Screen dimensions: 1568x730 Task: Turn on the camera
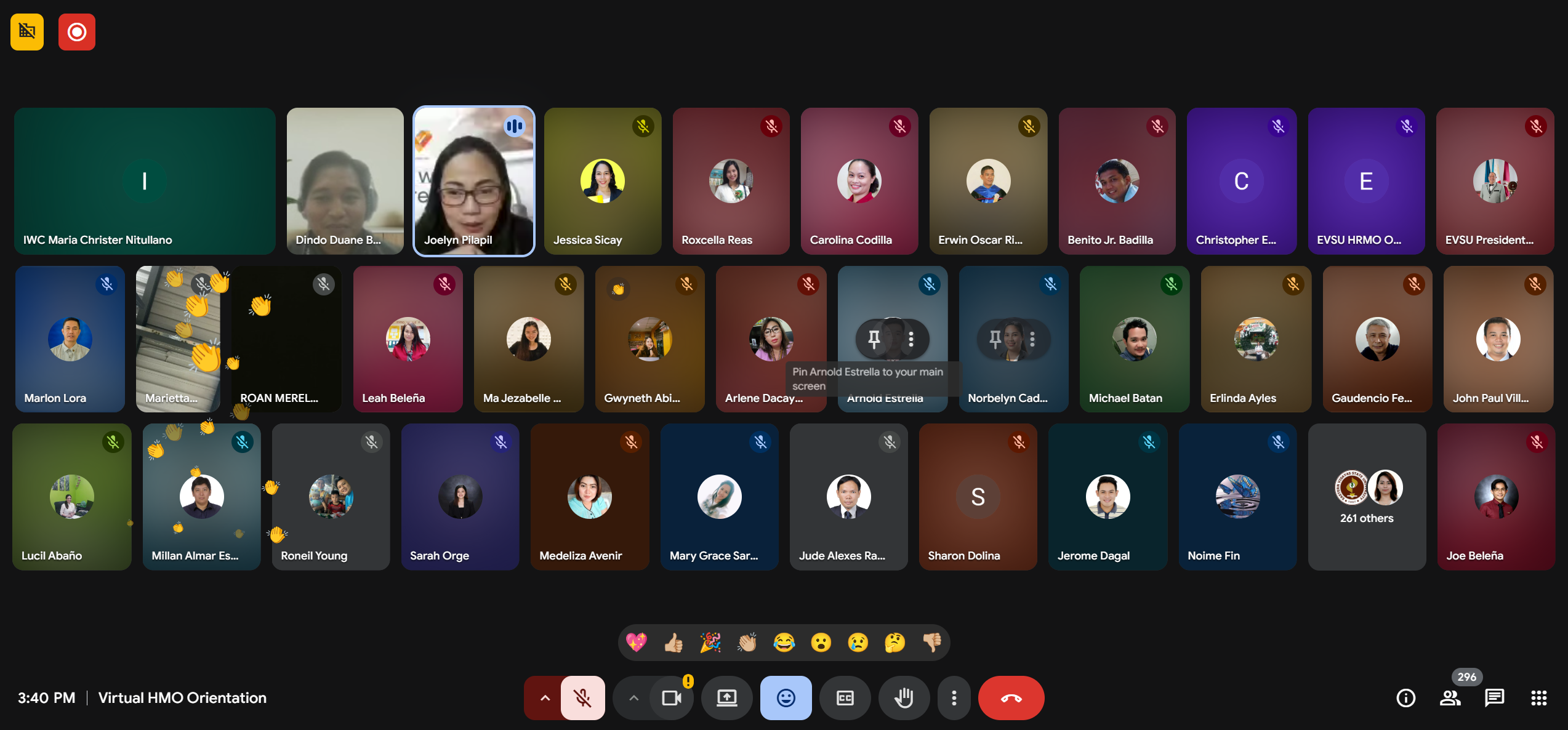tap(671, 698)
